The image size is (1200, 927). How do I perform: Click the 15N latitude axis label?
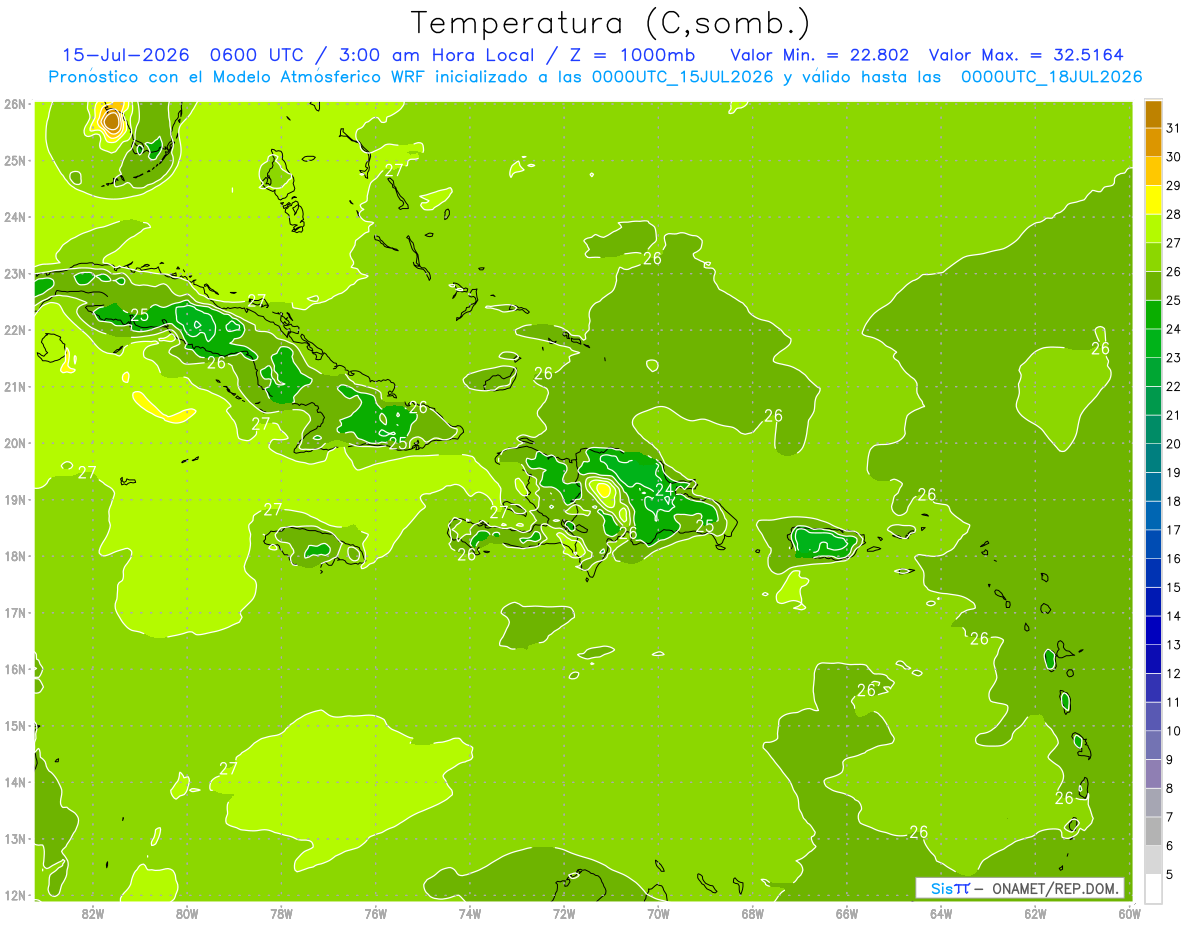tap(15, 725)
